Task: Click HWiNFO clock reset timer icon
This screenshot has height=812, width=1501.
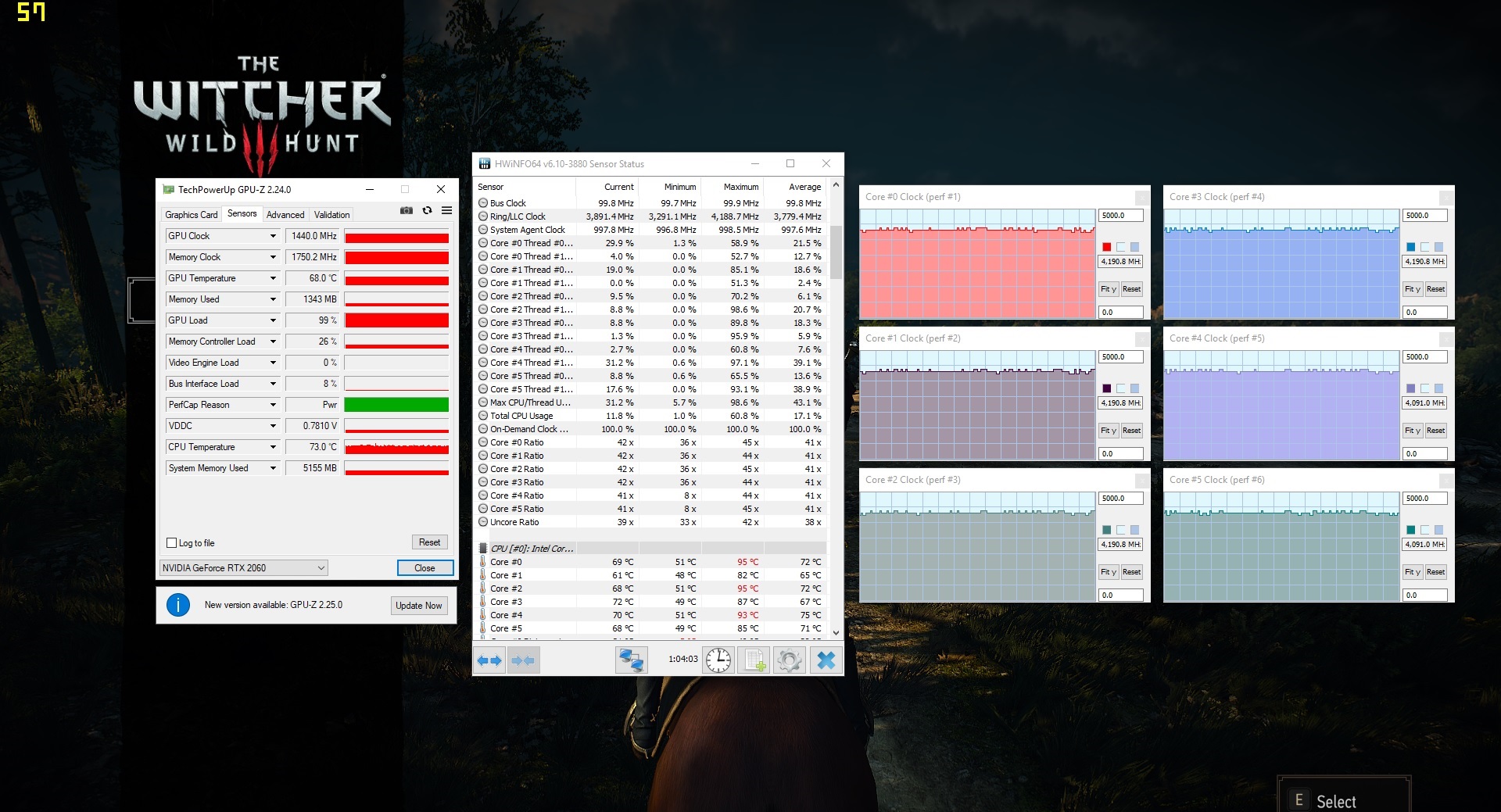Action: click(718, 660)
